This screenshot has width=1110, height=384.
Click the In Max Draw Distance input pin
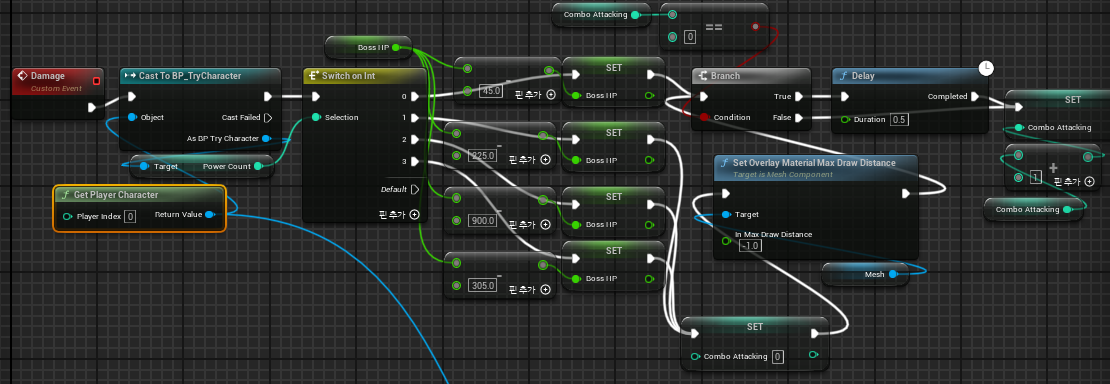(x=726, y=242)
